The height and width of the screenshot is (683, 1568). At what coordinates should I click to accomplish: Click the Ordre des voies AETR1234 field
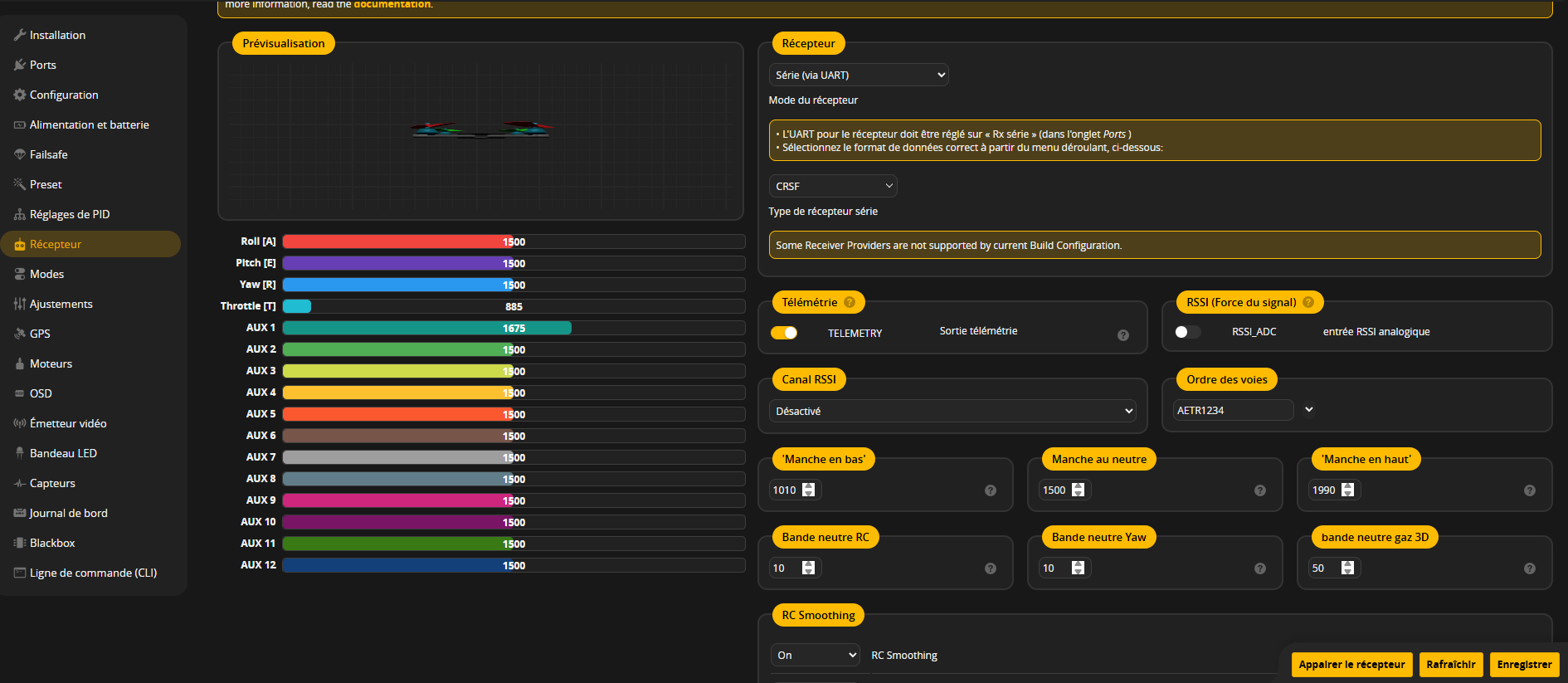coord(1233,410)
